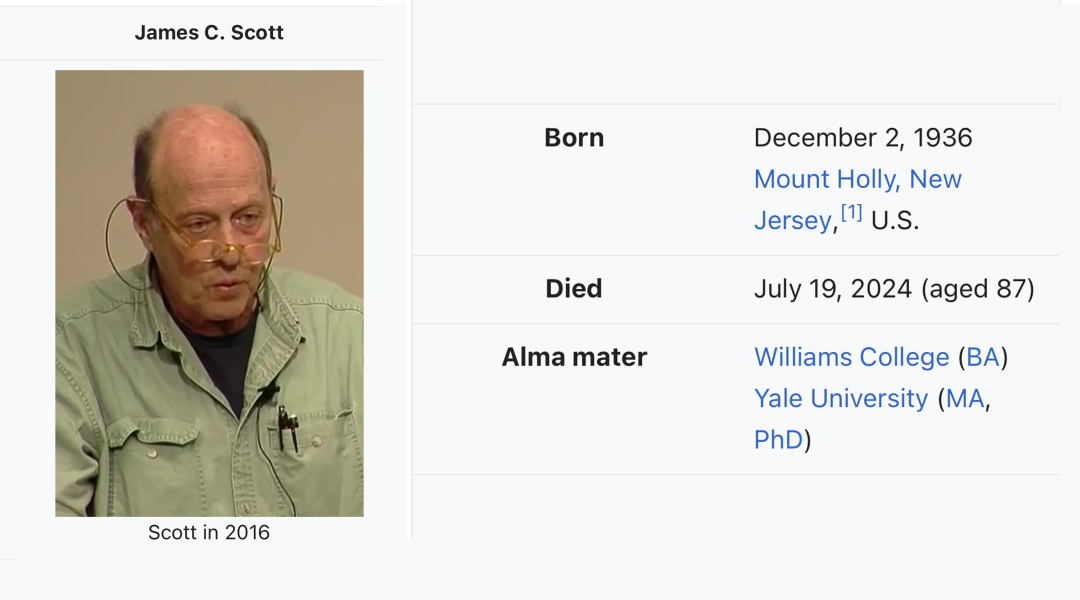
Task: Click the '(aged 87)' text
Action: (977, 289)
